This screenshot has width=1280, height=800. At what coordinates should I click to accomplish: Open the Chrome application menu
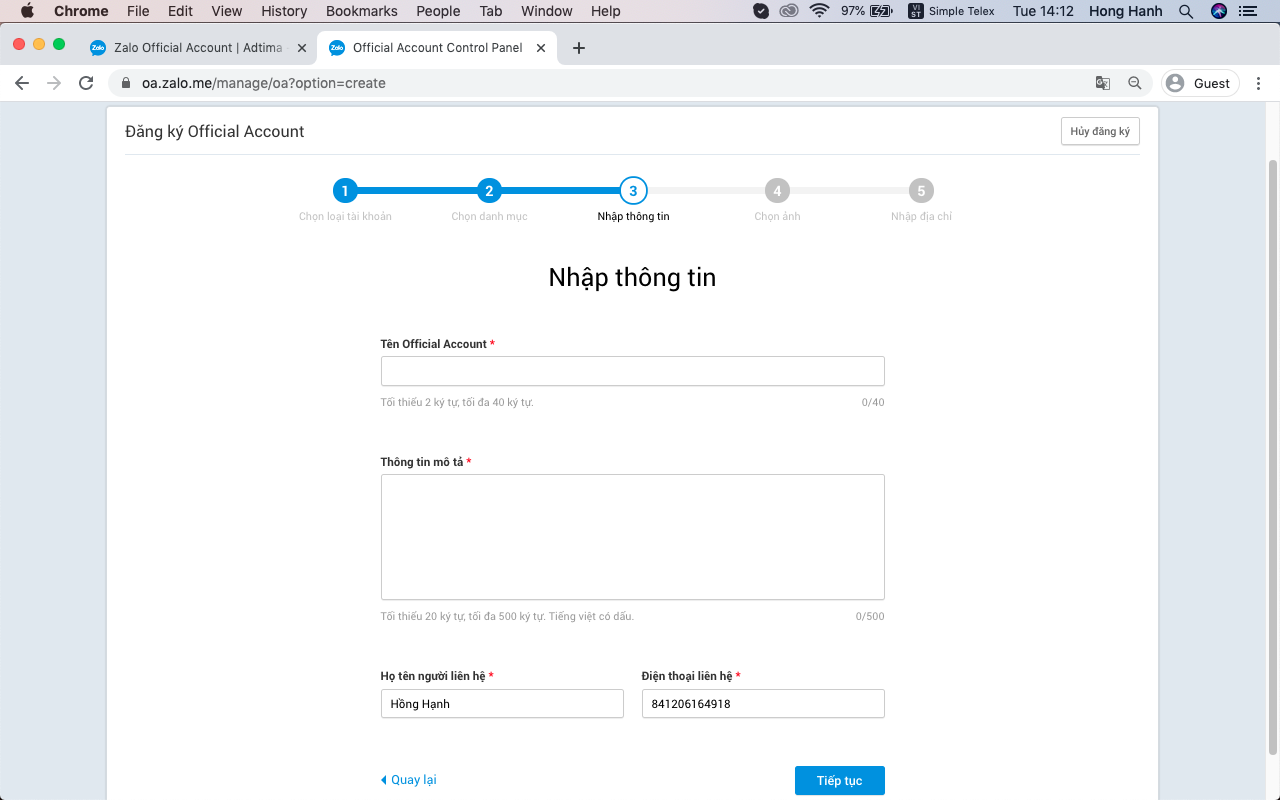[x=81, y=11]
